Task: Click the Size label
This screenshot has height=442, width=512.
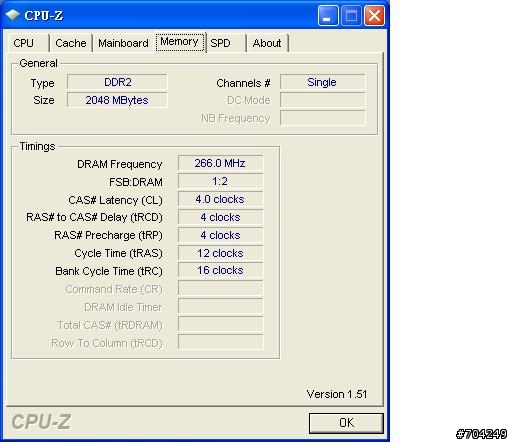Action: [44, 100]
